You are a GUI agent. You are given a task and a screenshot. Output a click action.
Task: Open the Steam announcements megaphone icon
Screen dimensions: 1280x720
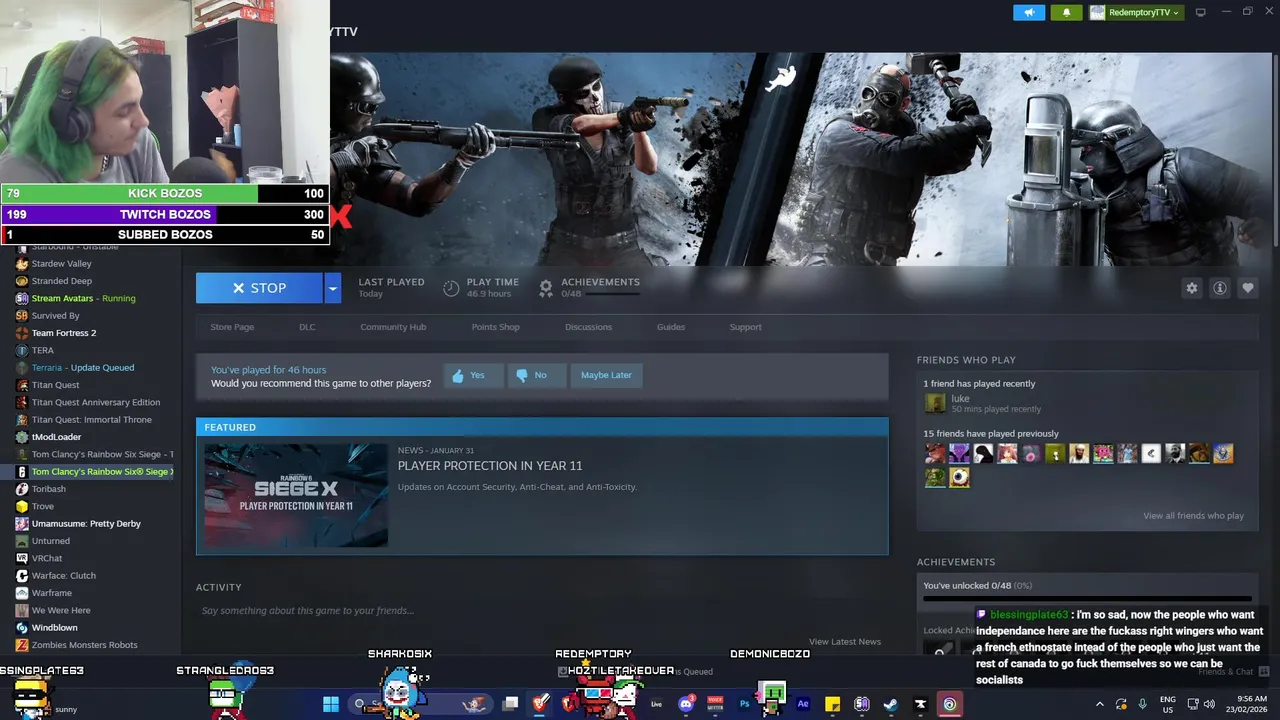click(1029, 12)
